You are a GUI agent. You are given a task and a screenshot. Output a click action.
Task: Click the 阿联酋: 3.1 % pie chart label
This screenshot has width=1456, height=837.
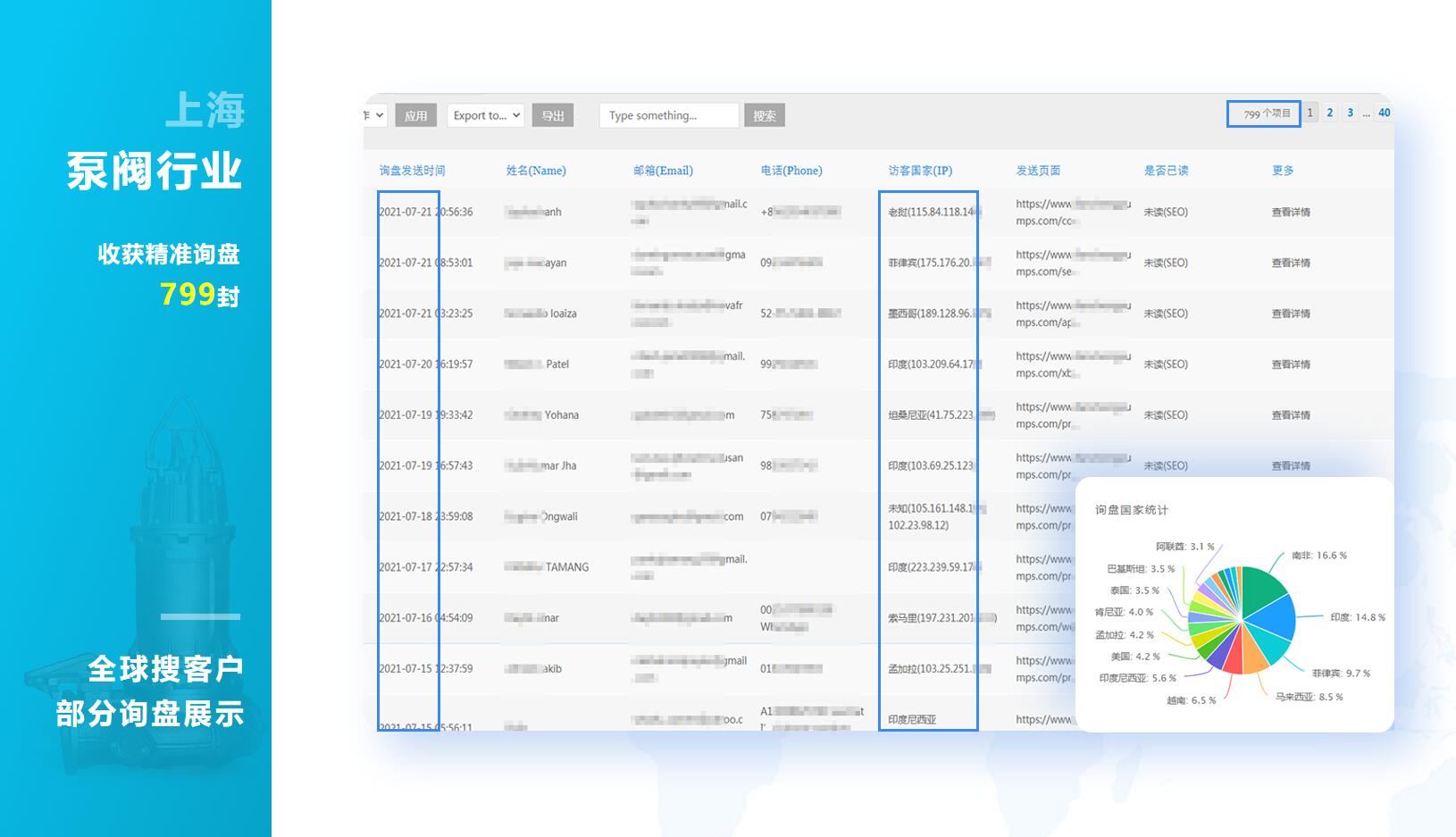pos(1185,547)
